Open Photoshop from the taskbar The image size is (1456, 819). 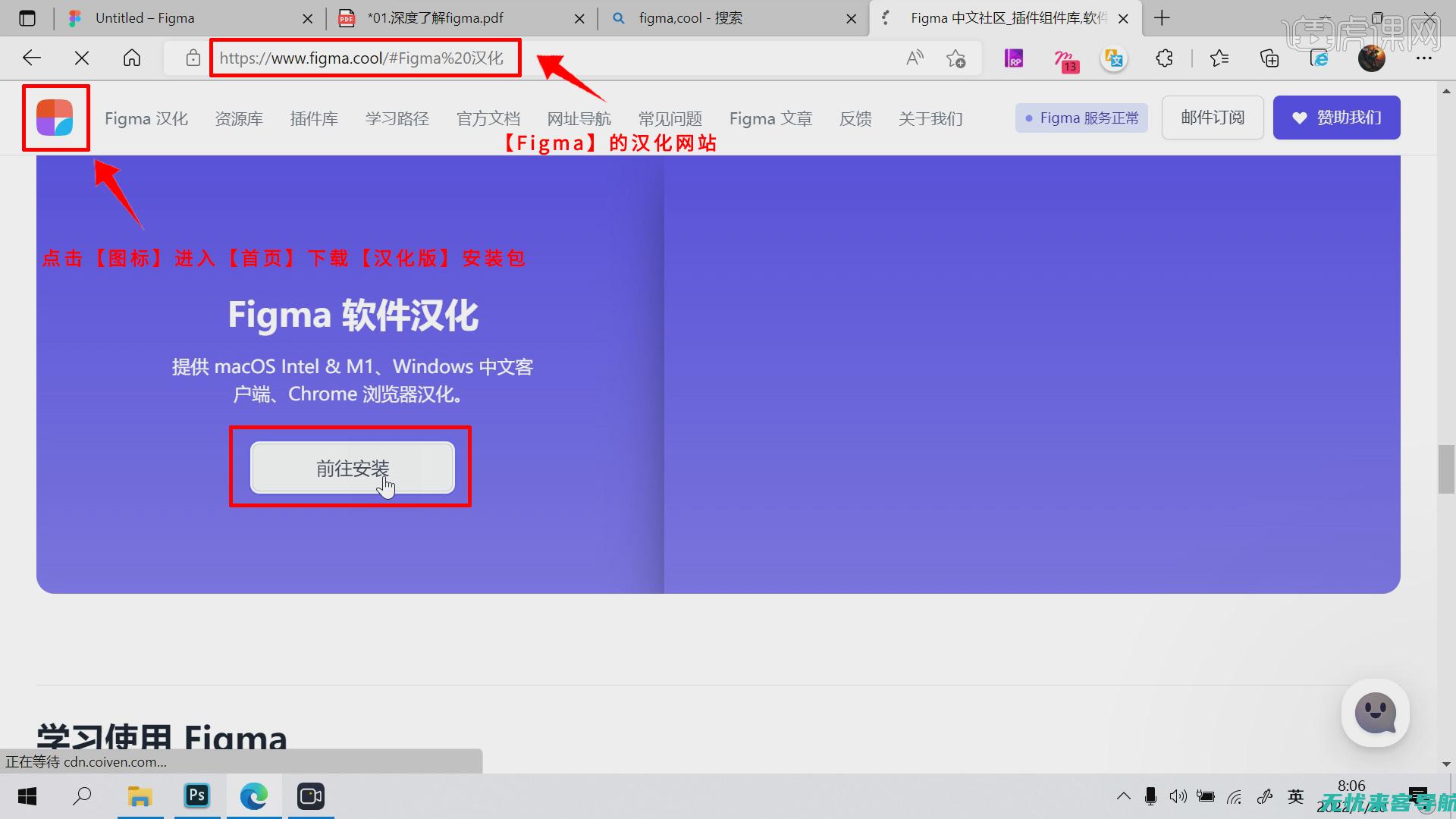coord(196,796)
